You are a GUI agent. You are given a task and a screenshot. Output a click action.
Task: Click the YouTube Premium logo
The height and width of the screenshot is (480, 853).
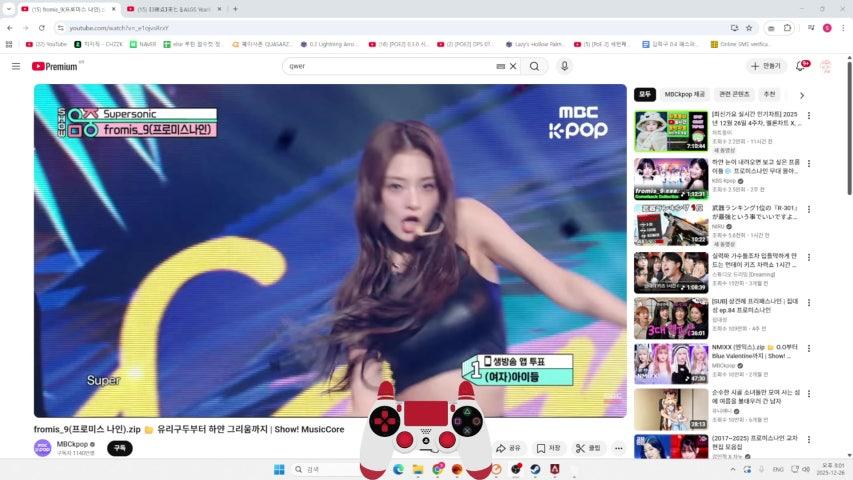[x=54, y=66]
